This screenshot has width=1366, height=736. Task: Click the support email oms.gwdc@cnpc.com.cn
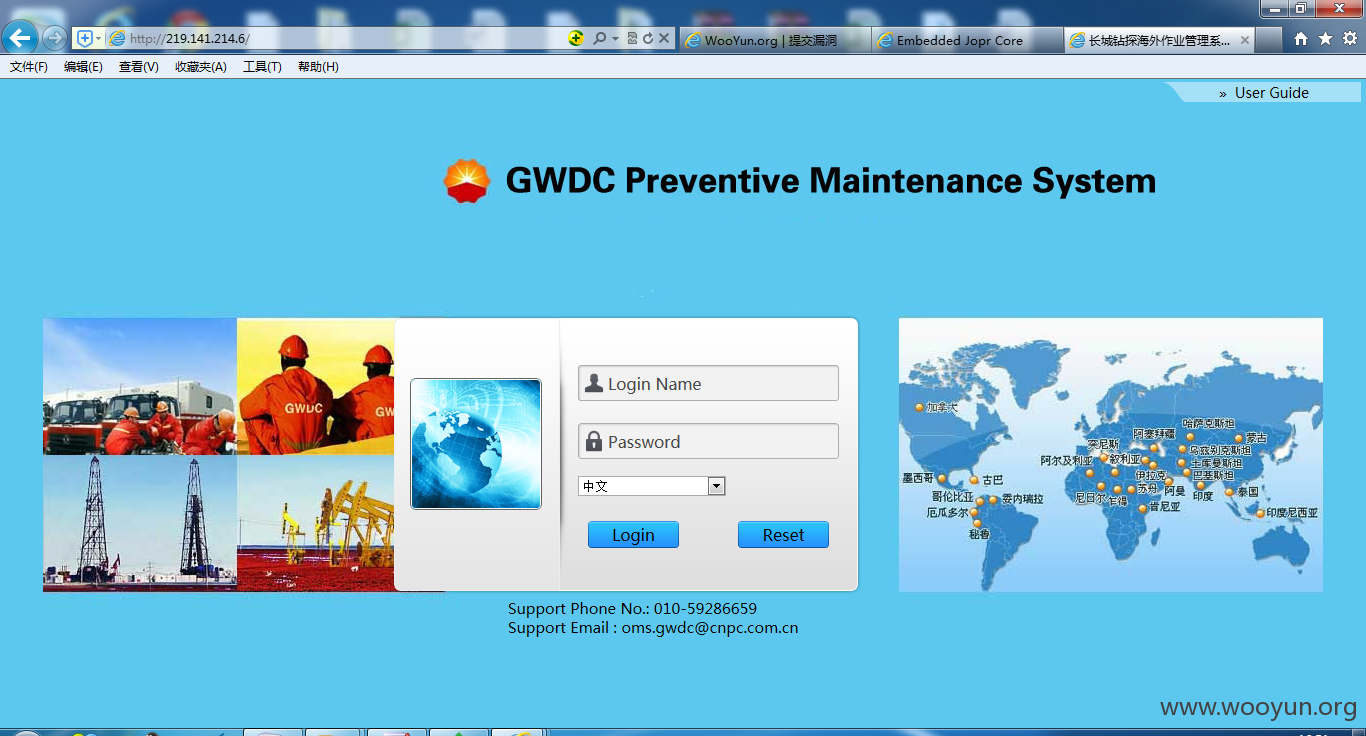(x=710, y=628)
